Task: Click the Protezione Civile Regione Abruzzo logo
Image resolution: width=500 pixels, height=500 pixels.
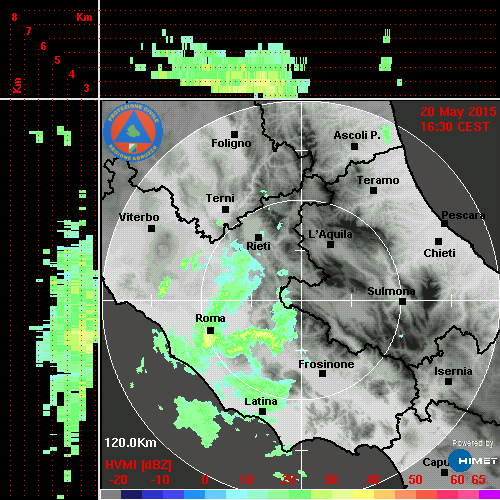Action: (x=133, y=132)
